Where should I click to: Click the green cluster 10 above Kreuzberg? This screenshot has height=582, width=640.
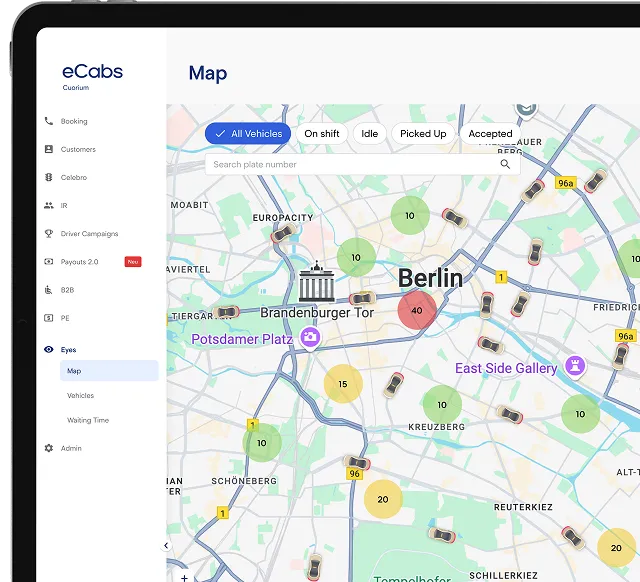[x=442, y=405]
